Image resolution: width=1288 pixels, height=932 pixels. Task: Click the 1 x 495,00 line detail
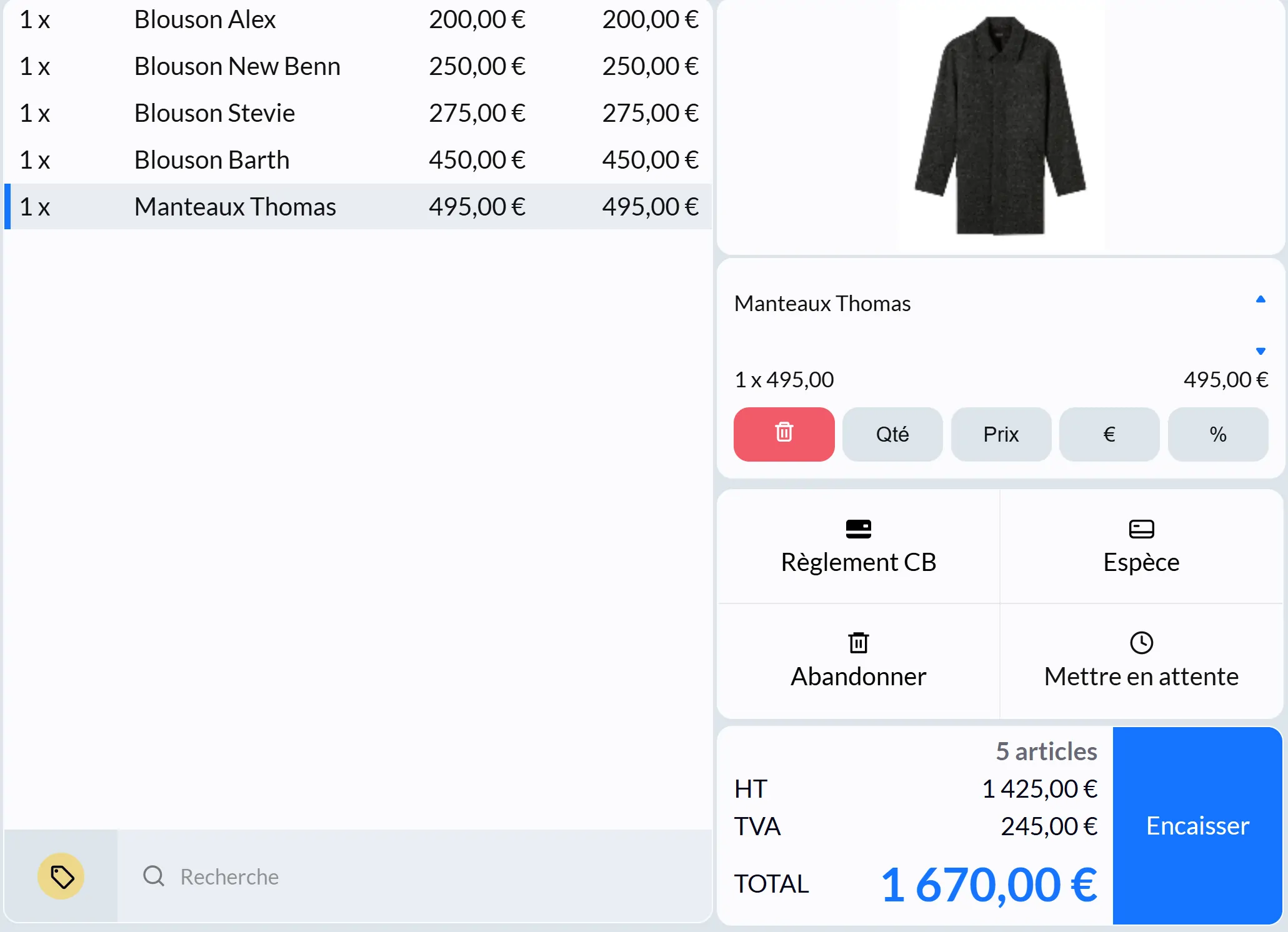click(784, 380)
